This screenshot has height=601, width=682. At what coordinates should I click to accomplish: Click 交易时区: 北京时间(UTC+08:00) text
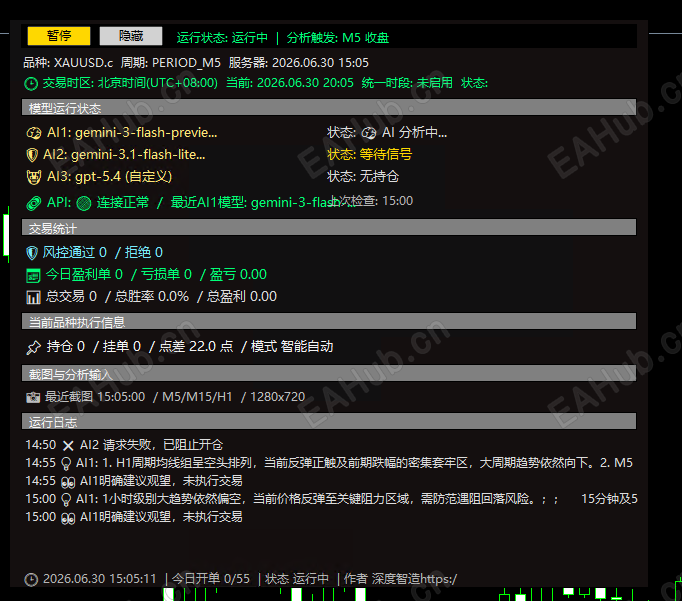point(130,83)
